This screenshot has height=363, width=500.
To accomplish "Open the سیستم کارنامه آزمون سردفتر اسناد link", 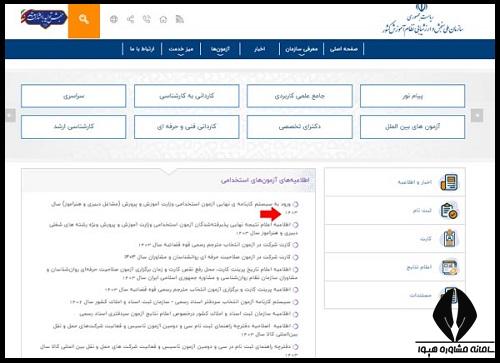I will pos(180,302).
